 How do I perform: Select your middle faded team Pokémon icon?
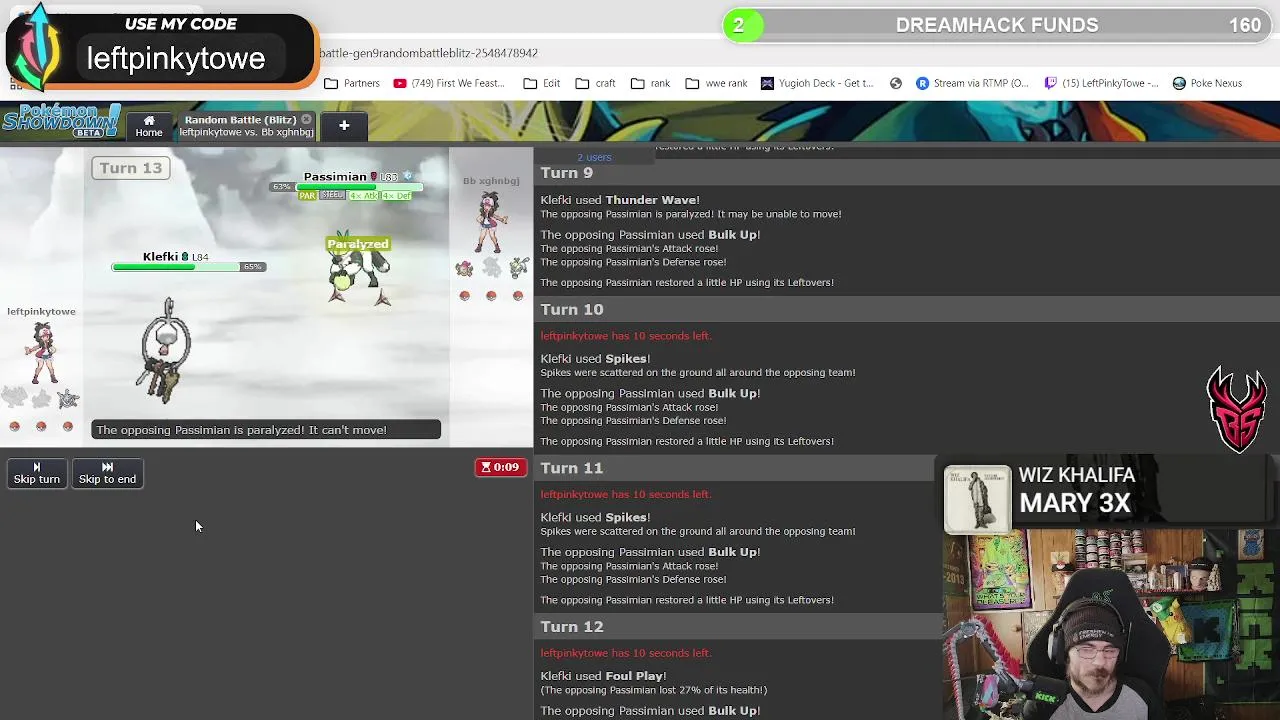(41, 399)
